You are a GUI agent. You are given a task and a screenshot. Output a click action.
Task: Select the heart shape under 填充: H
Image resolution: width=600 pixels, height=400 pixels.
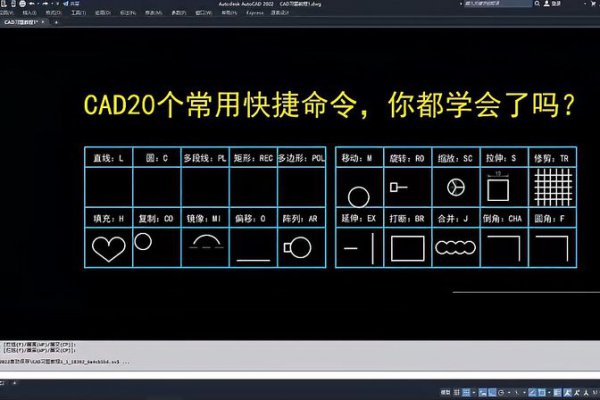pyautogui.click(x=109, y=249)
